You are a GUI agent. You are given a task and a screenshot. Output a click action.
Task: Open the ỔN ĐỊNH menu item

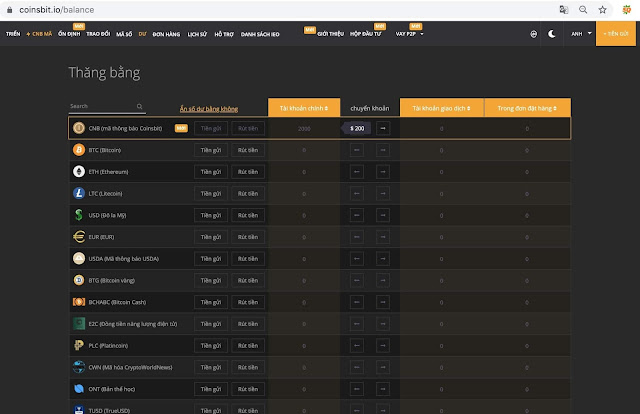[69, 33]
